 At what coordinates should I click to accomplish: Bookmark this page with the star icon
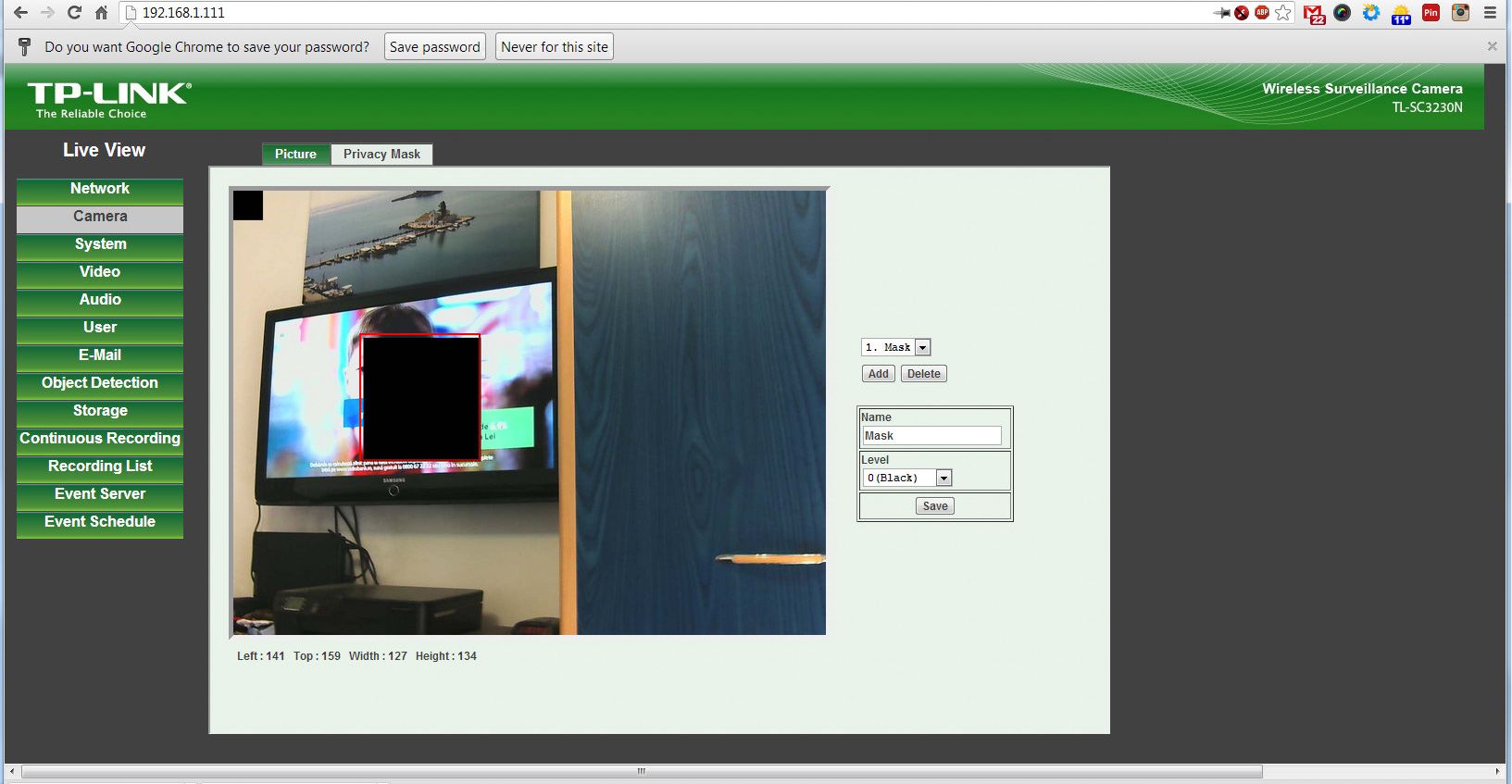tap(1282, 13)
